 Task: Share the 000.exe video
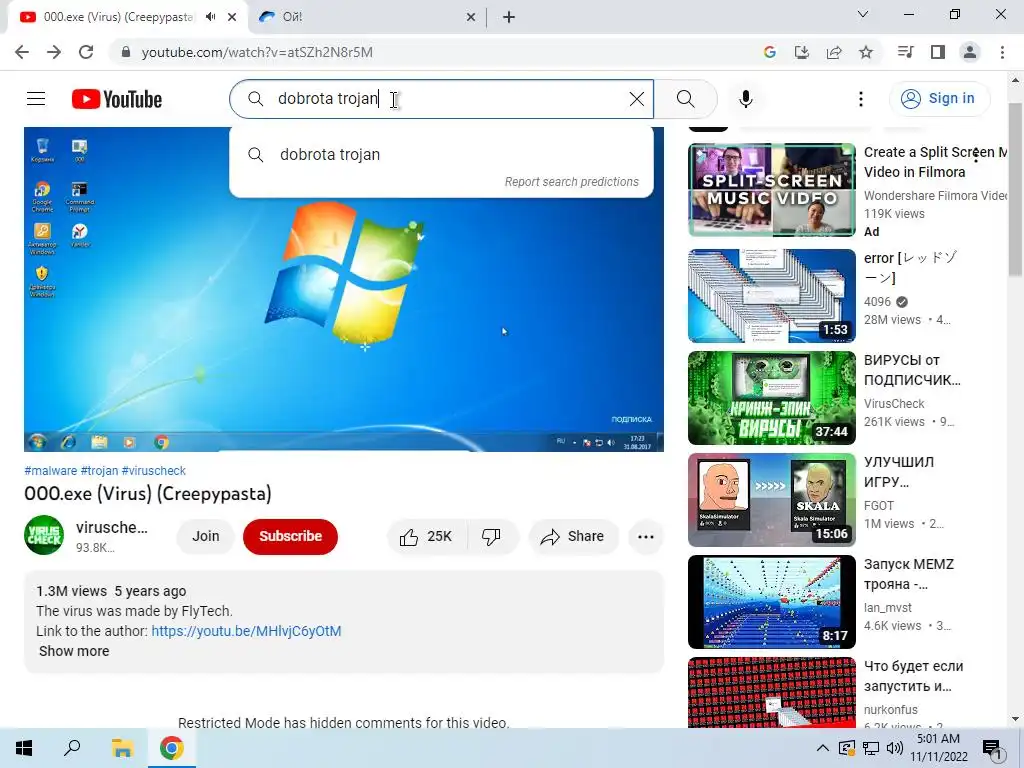click(x=573, y=537)
